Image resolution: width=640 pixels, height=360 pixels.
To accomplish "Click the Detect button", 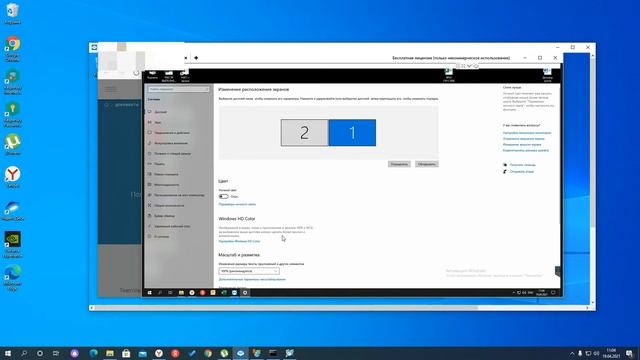I will [427, 164].
